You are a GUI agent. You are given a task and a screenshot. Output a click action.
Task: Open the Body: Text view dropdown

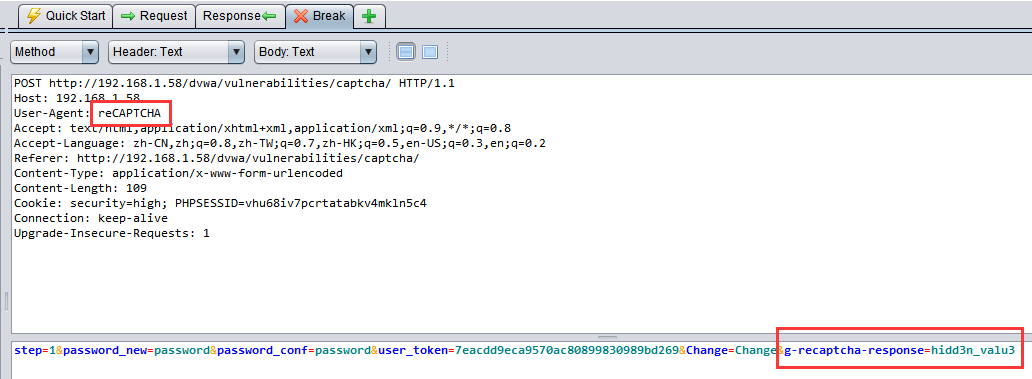point(315,52)
